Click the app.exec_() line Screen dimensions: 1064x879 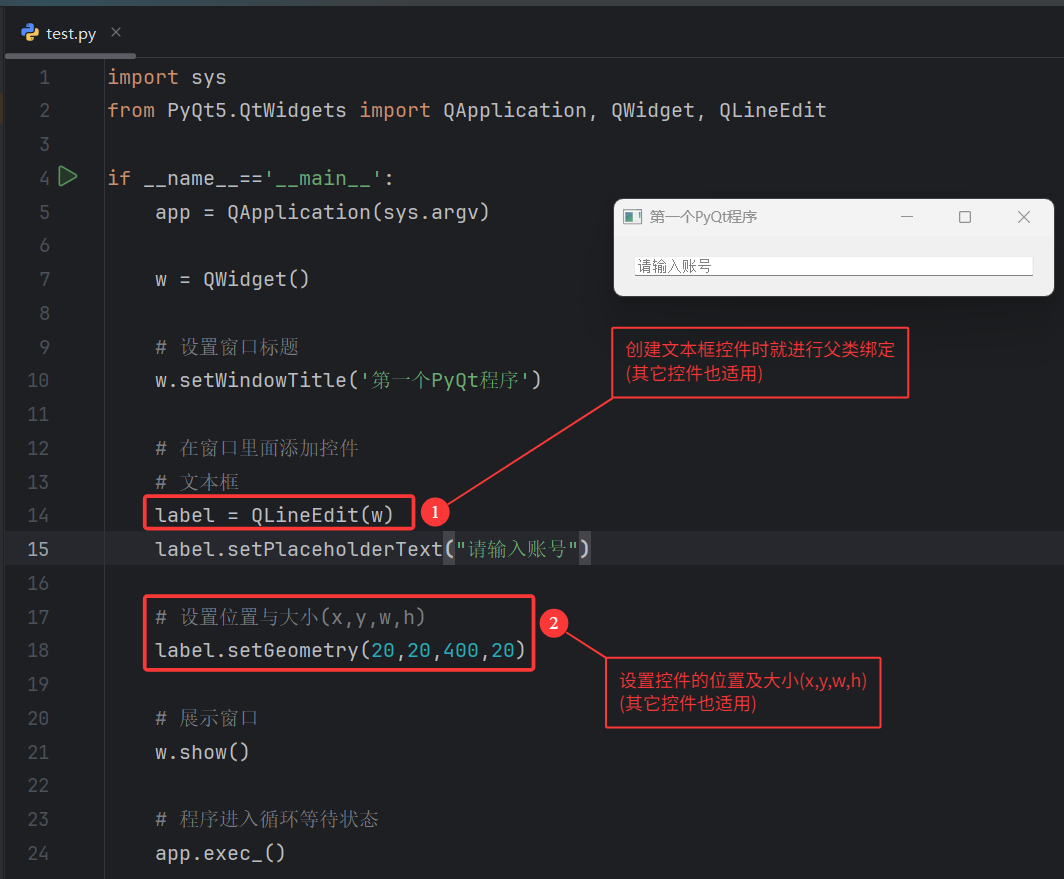(x=220, y=853)
